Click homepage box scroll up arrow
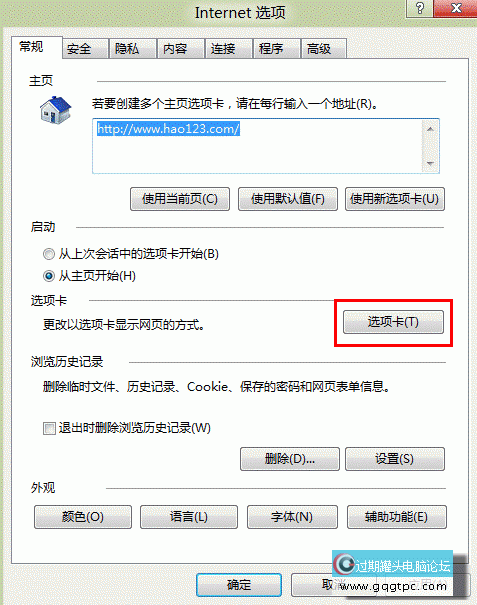The height and width of the screenshot is (605, 477). coord(430,129)
